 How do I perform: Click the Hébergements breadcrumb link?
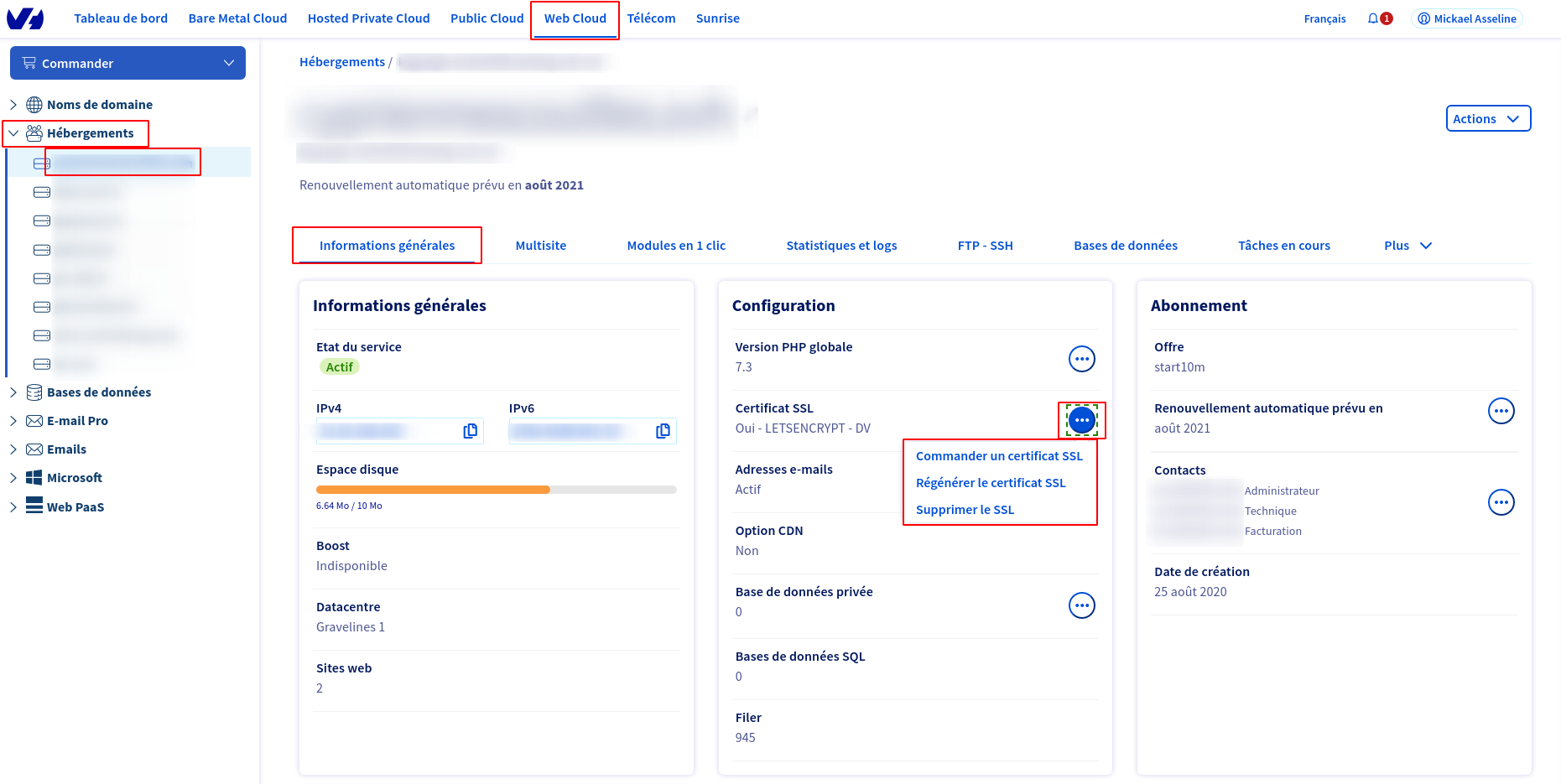pyautogui.click(x=342, y=62)
